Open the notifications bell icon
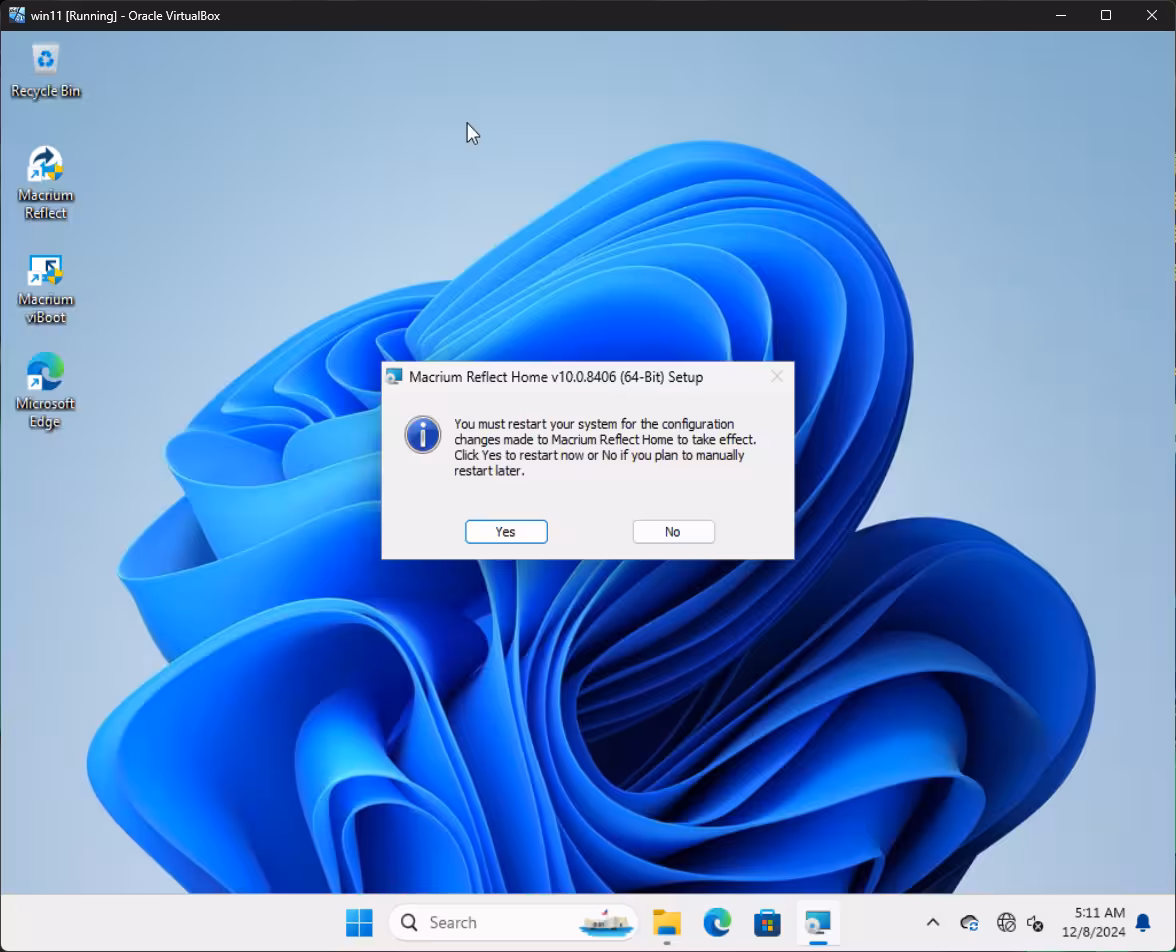The width and height of the screenshot is (1176, 952). pos(1143,923)
